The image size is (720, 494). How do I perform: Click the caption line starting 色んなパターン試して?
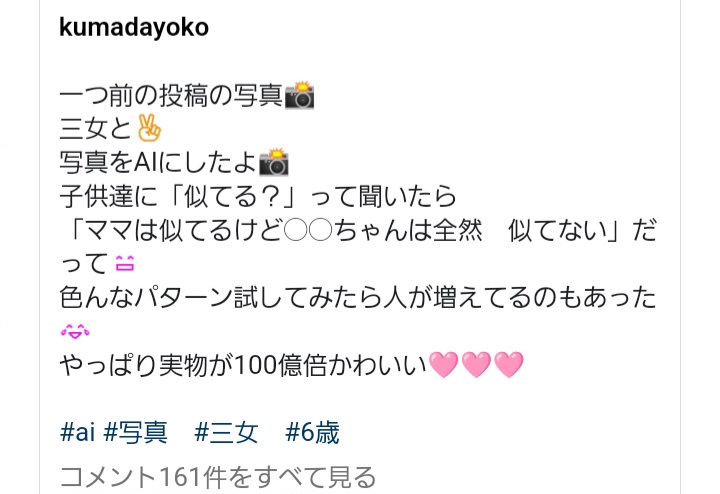(x=358, y=298)
